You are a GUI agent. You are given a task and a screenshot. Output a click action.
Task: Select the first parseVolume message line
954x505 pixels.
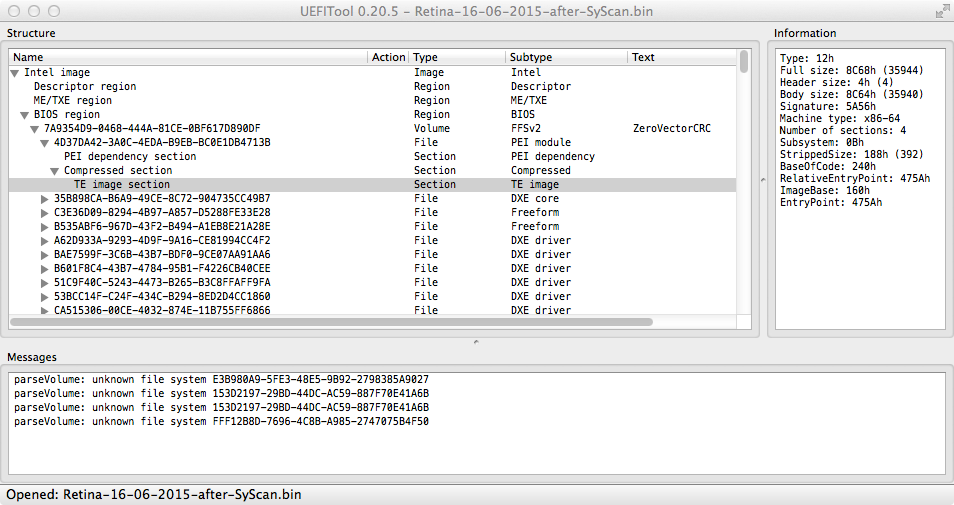point(221,380)
